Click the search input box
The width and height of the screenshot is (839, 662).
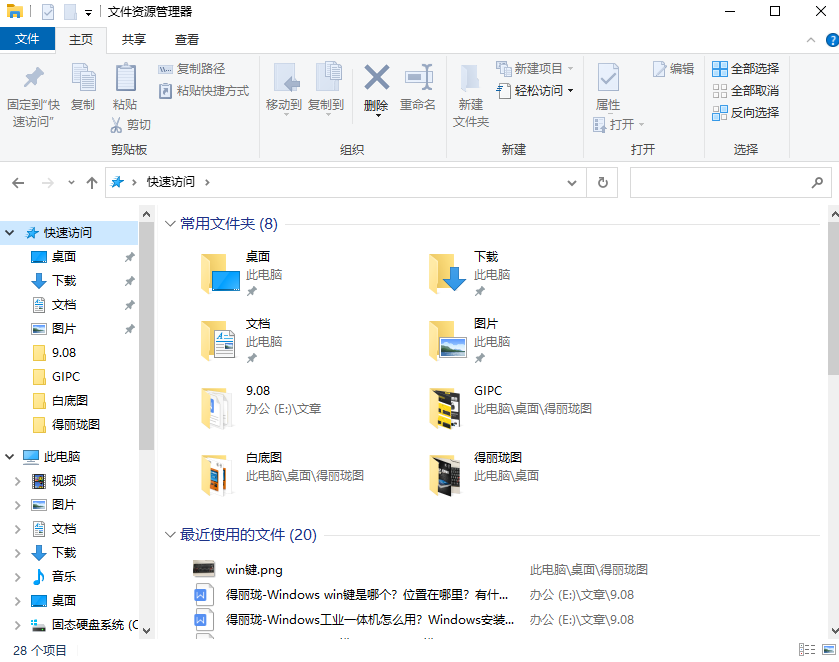coord(718,183)
